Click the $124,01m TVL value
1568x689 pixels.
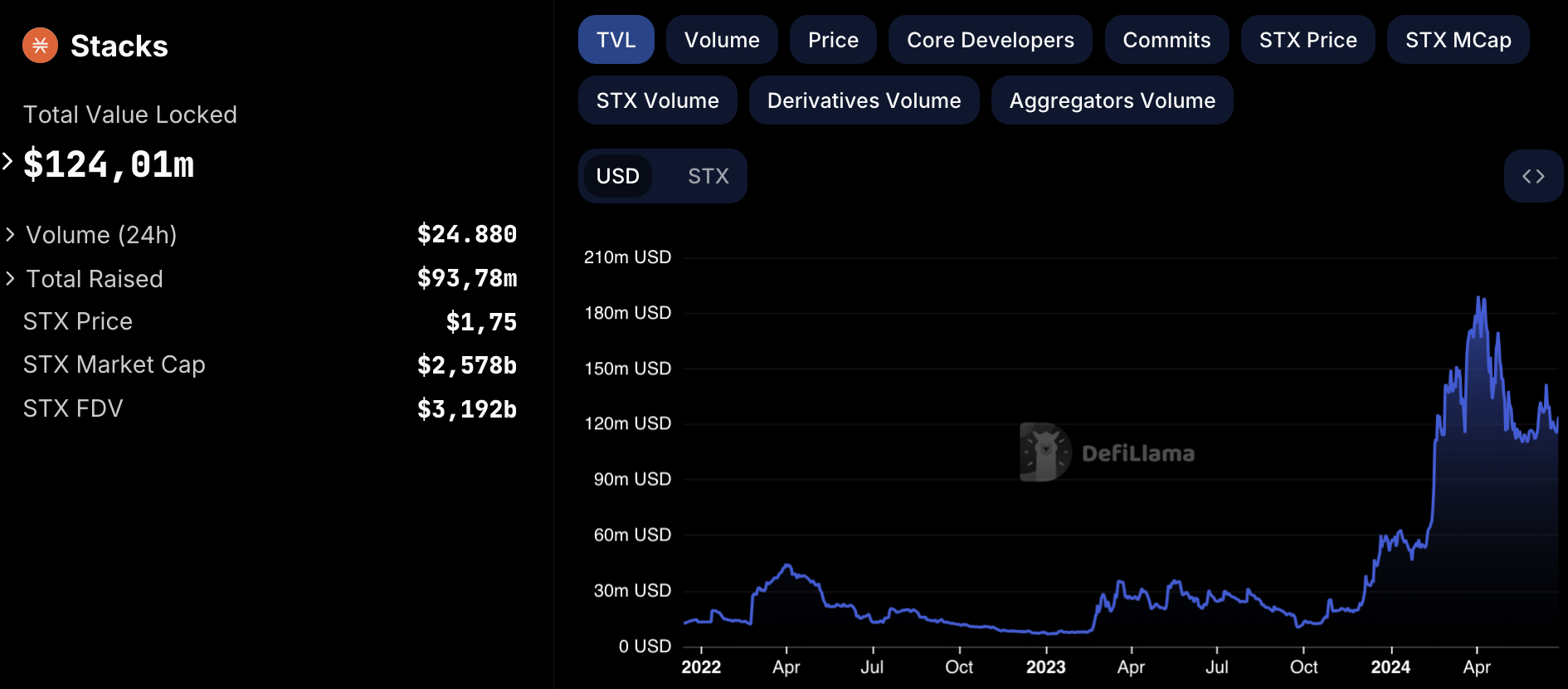click(109, 164)
